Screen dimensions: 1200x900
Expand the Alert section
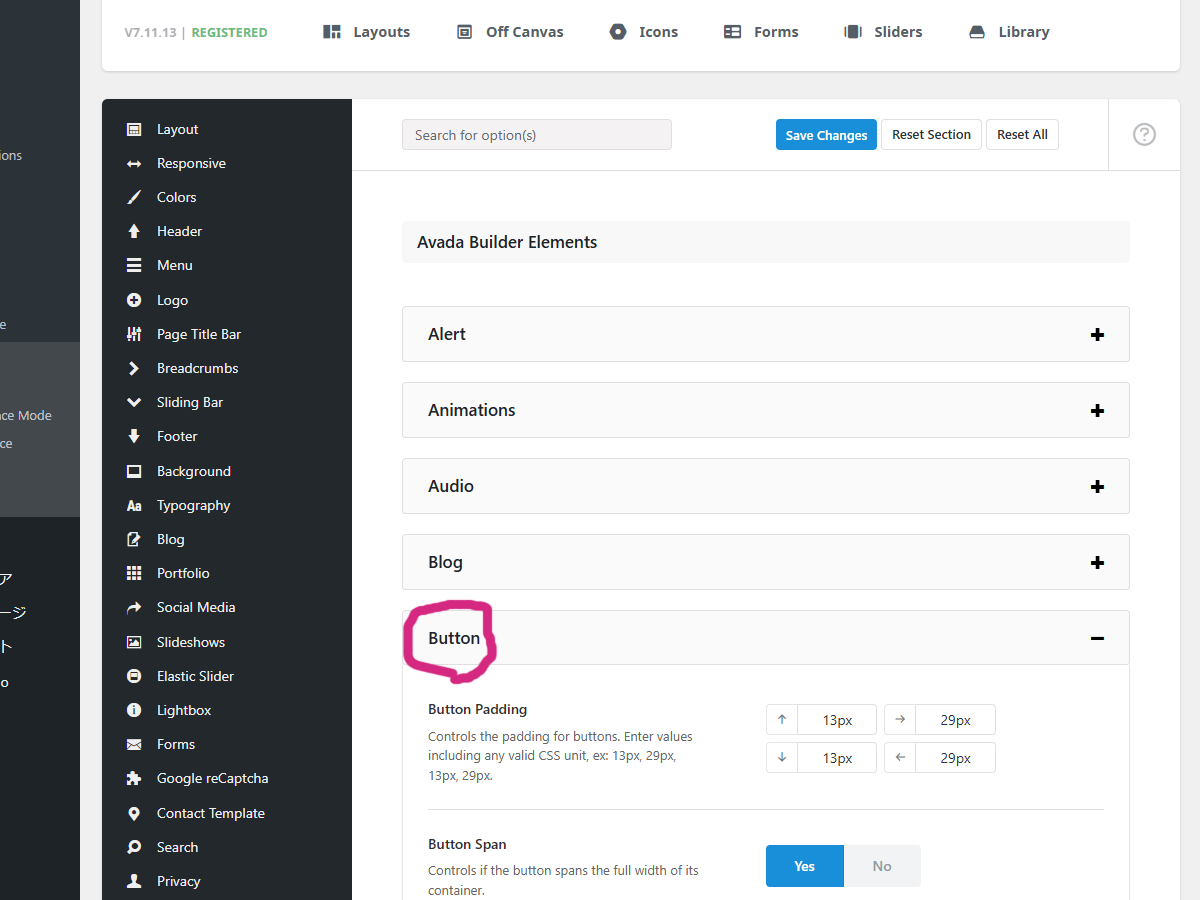point(766,334)
